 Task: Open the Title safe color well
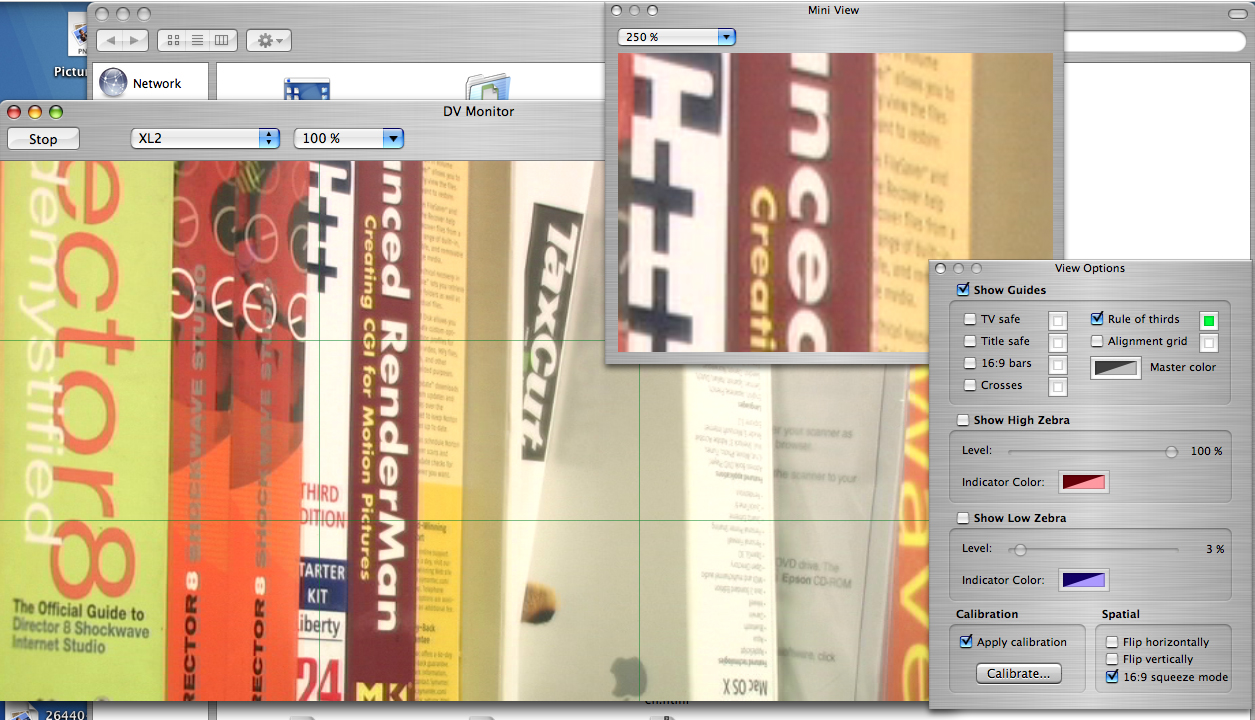pyautogui.click(x=1058, y=343)
